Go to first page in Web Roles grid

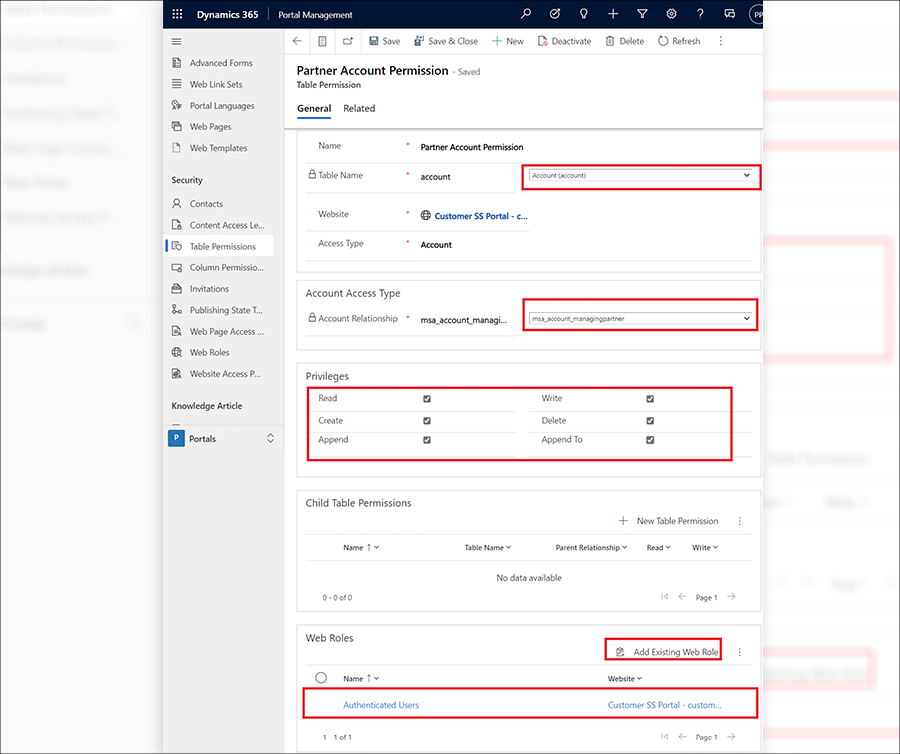coord(665,737)
